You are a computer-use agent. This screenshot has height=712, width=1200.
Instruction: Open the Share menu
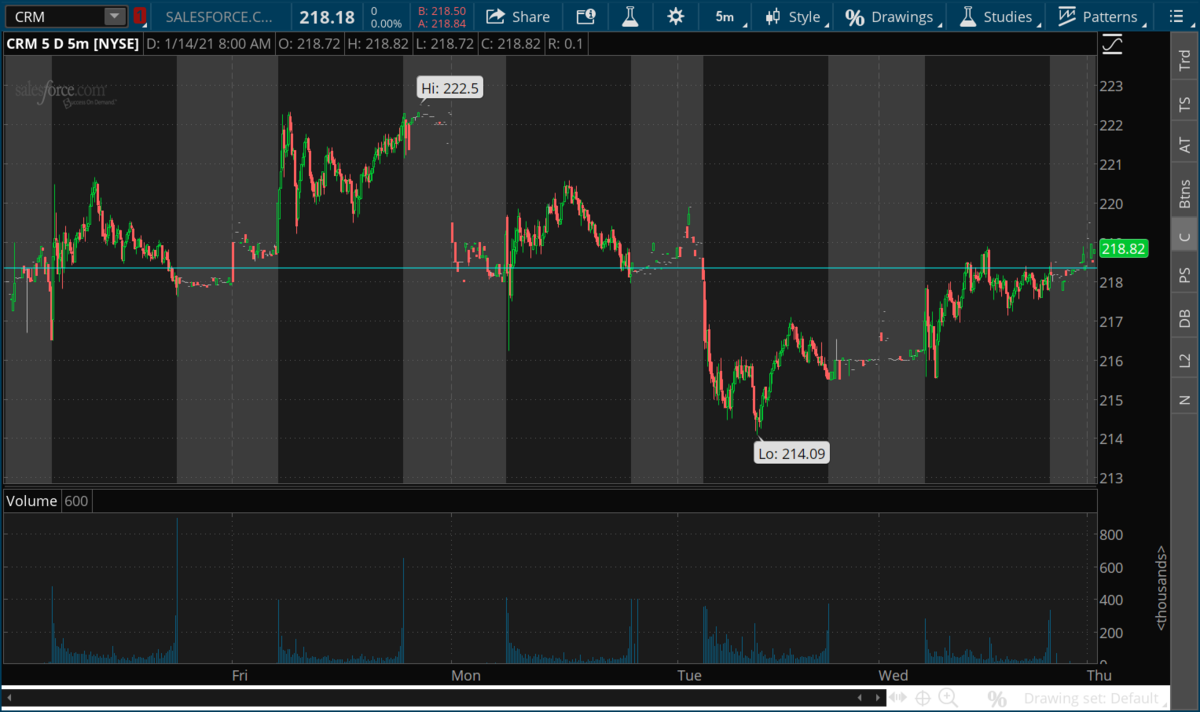(x=517, y=16)
